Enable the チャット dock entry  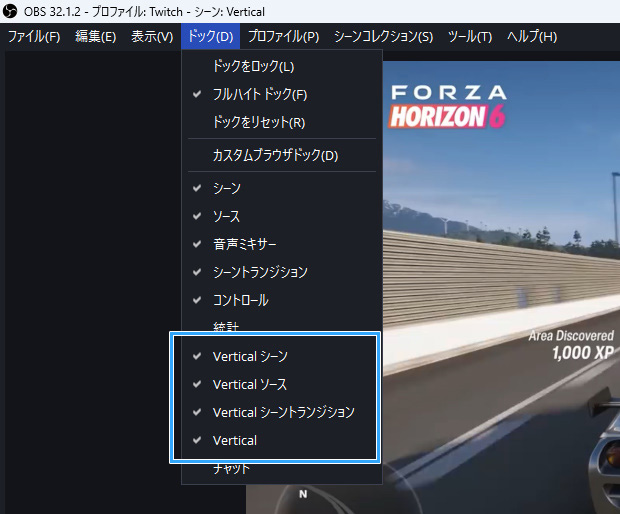(282, 471)
